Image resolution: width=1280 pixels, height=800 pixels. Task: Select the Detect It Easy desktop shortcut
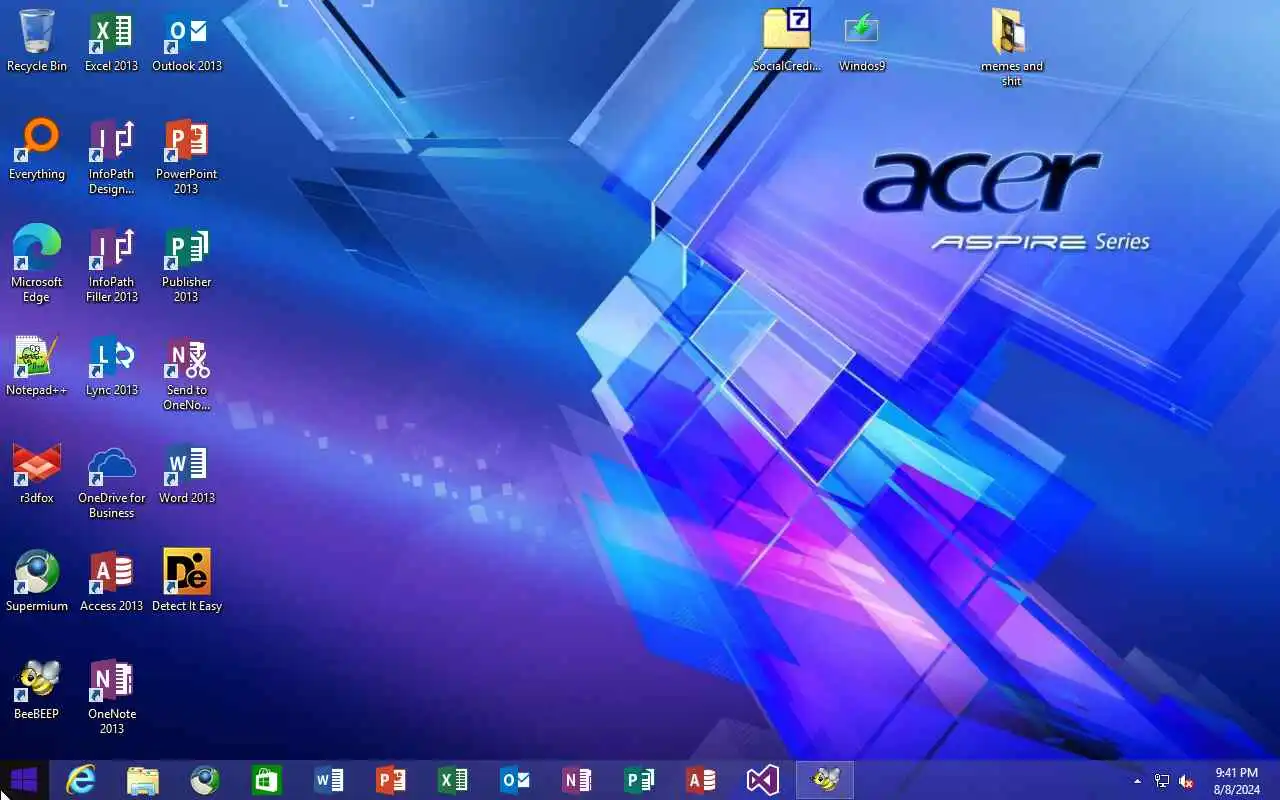(187, 581)
